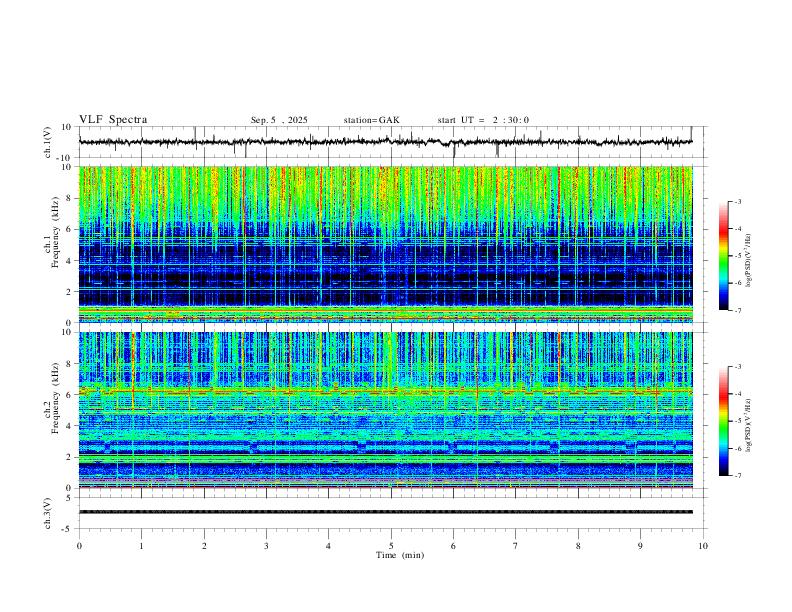Select the date text "Sep. 5 , 2025"
The height and width of the screenshot is (612, 792).
pos(279,120)
